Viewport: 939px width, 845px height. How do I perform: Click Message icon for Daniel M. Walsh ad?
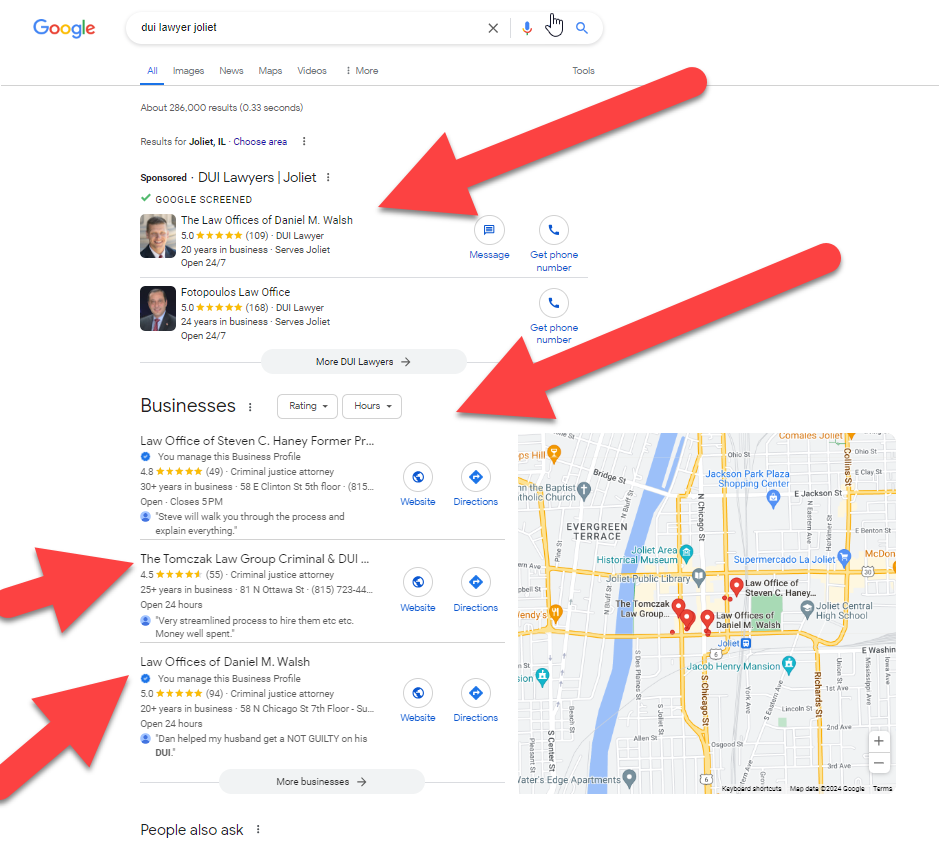tap(489, 230)
